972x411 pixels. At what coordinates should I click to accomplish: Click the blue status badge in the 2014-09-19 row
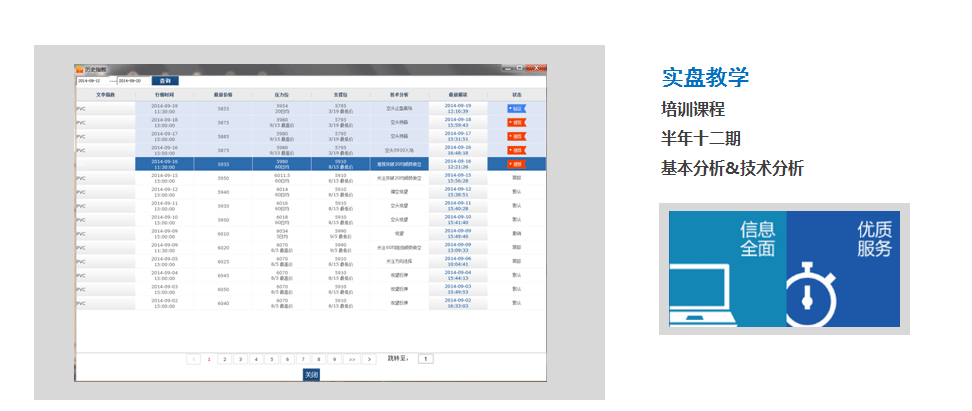(516, 108)
